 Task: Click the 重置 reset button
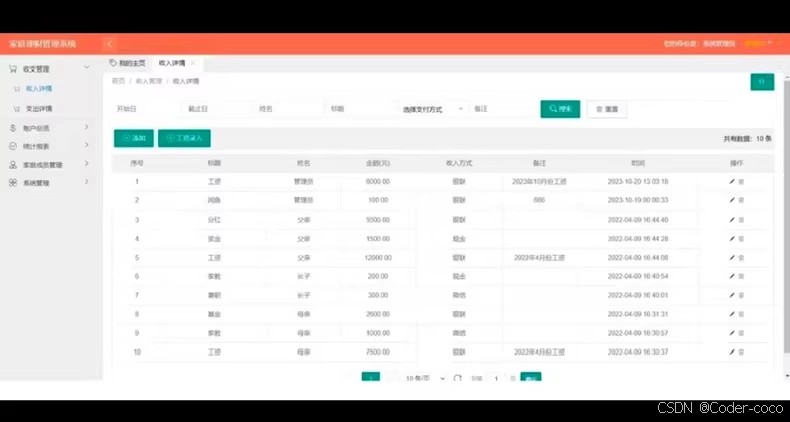607,109
